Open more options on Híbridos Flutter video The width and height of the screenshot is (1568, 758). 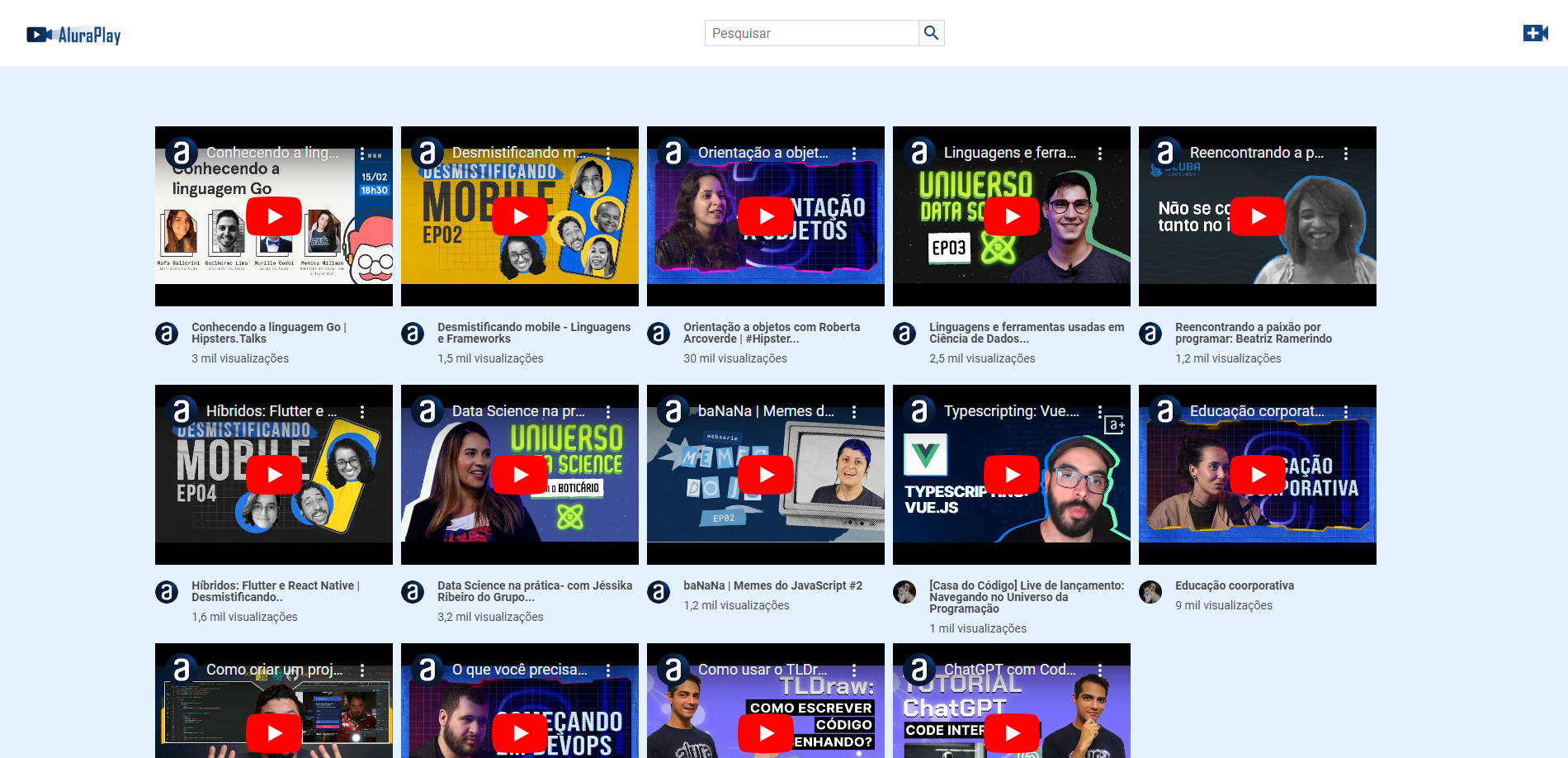point(362,412)
